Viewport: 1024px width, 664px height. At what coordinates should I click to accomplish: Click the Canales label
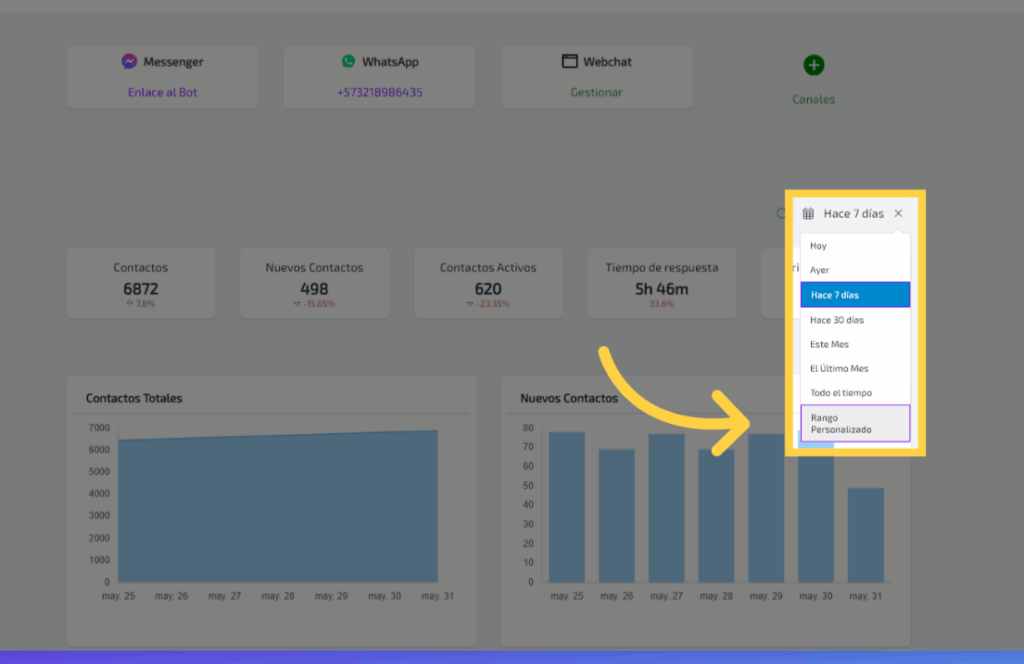813,99
